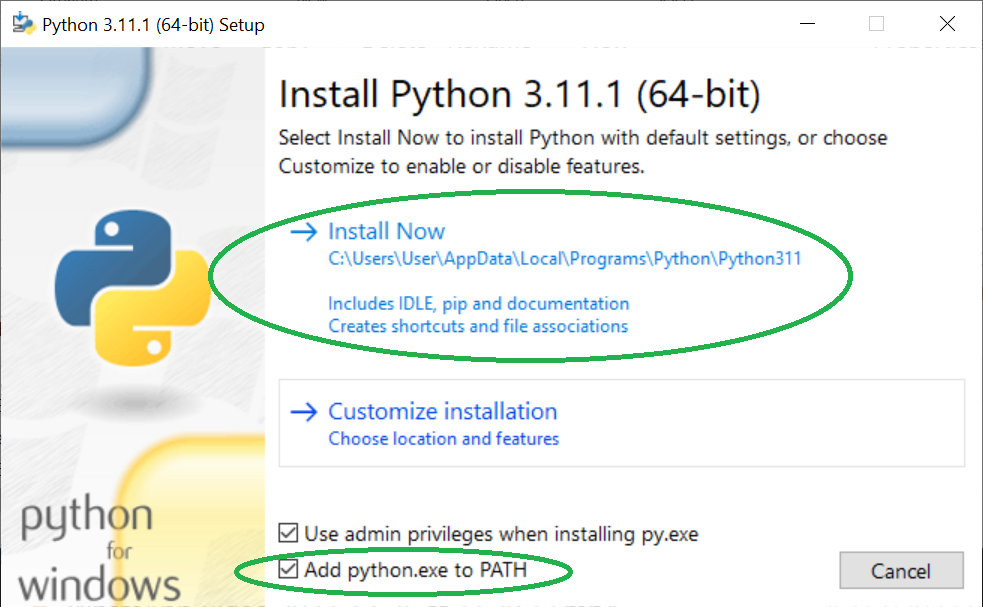Screen dimensions: 983x607
Task: Click the Python311 default install path text
Action: (x=565, y=259)
